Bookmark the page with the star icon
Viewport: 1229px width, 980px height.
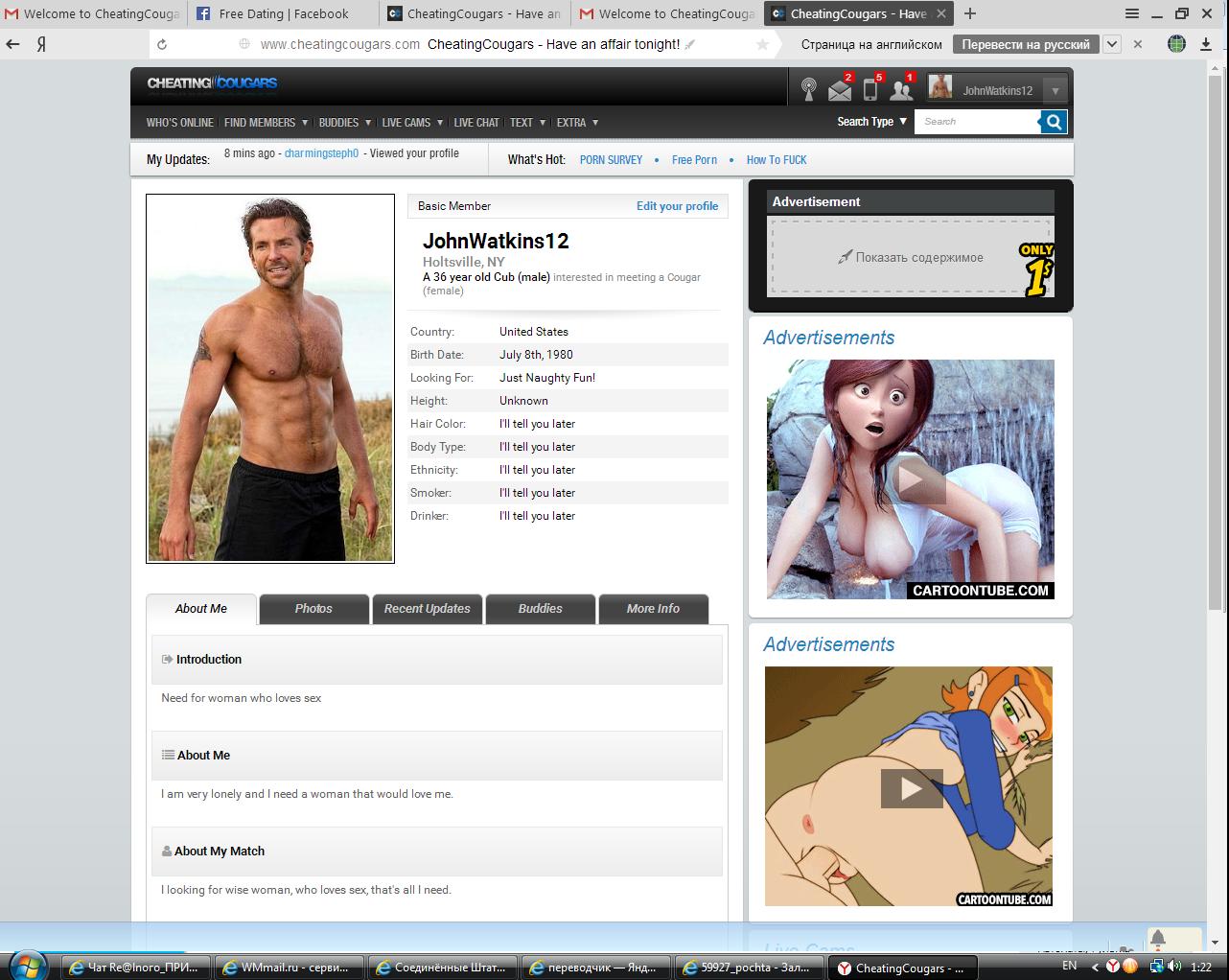point(762,44)
